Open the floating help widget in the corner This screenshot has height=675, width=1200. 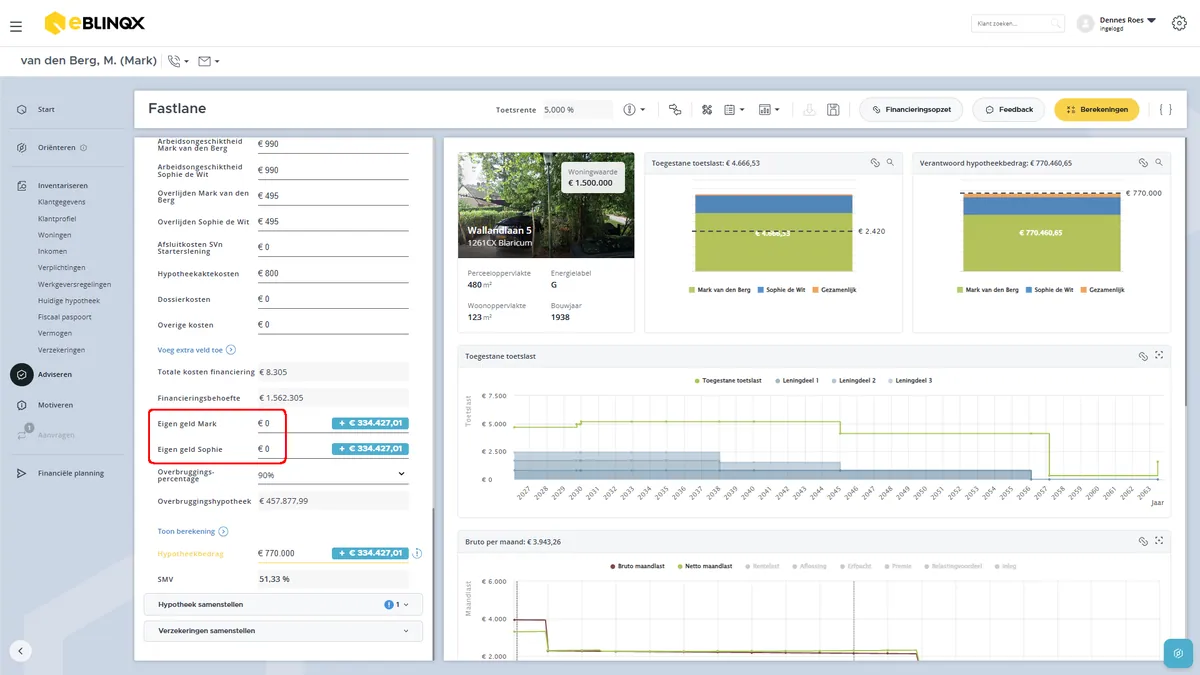pos(1178,653)
